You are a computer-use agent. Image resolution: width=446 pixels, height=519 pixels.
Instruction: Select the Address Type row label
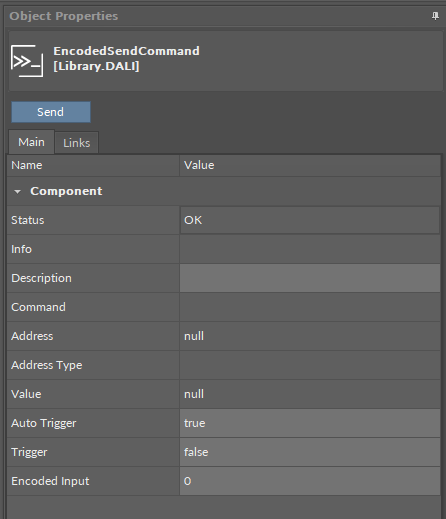click(47, 365)
